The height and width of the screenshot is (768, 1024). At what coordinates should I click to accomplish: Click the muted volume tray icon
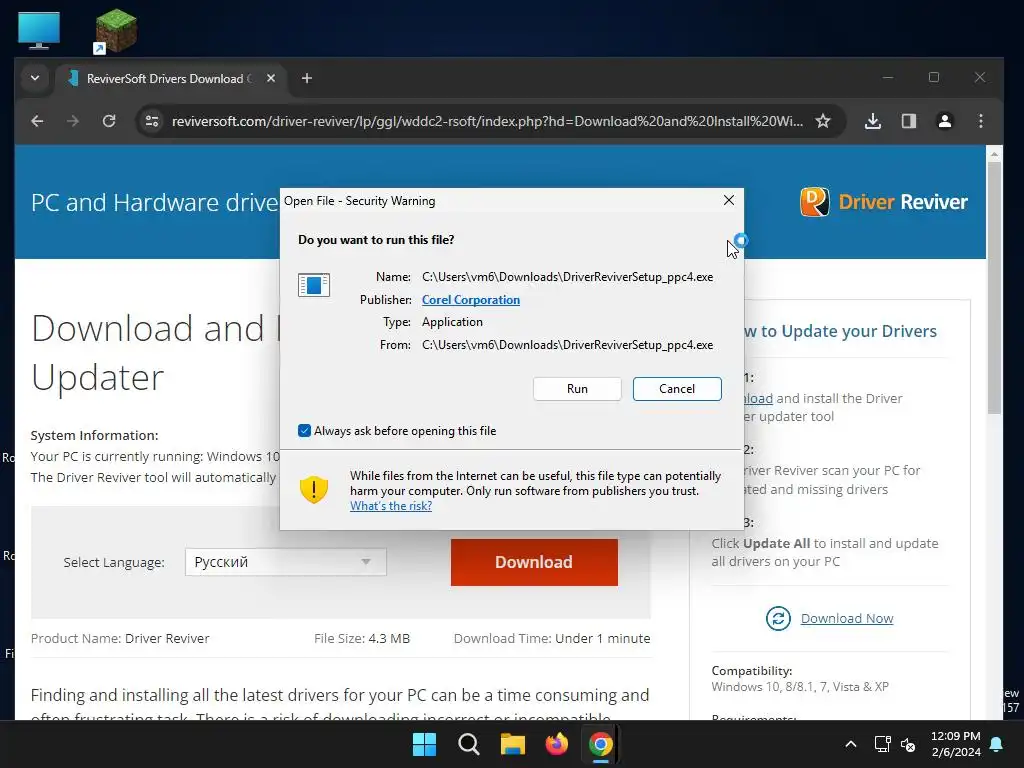click(908, 744)
